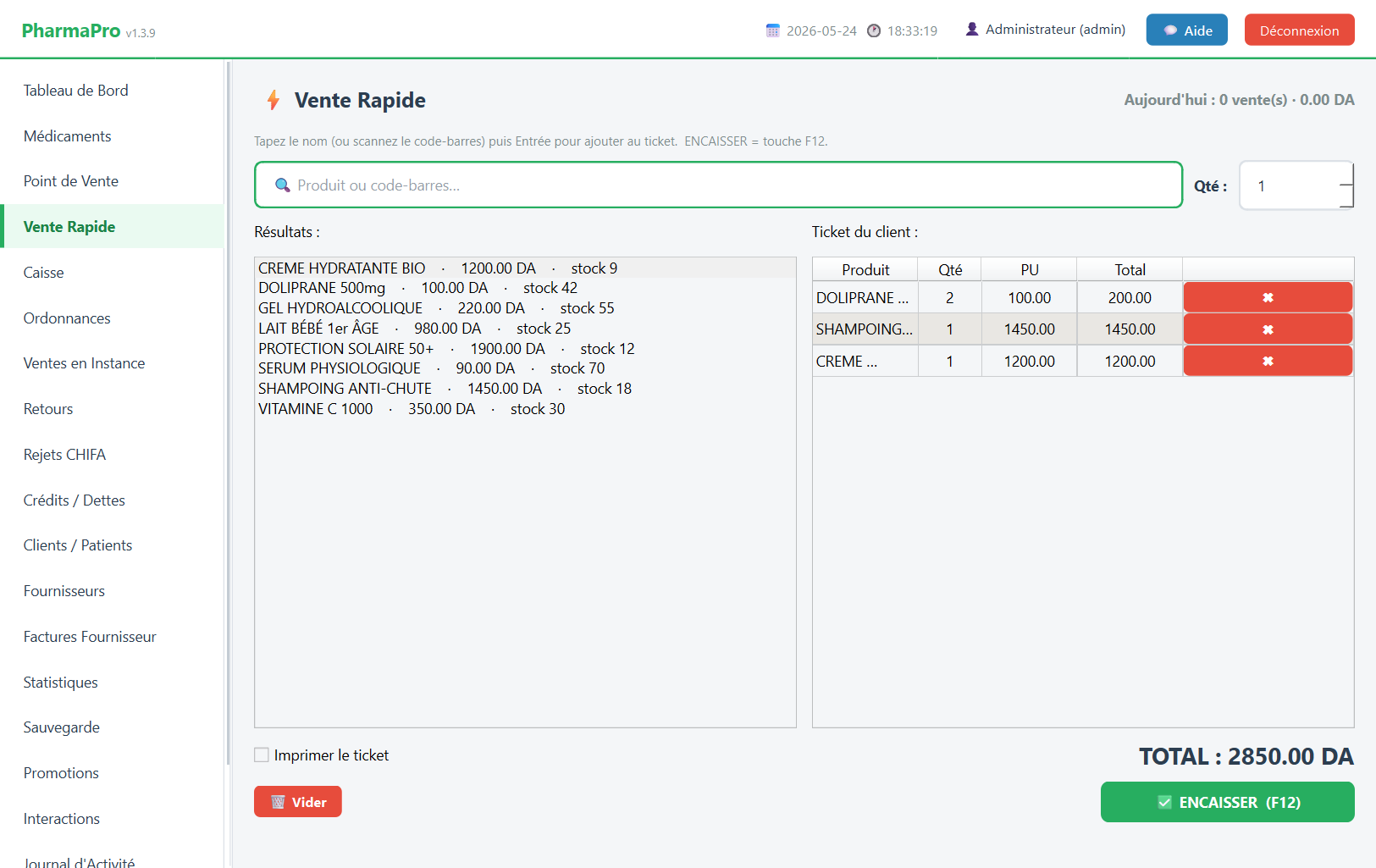Go to Factures Fournisseur
This screenshot has height=868, width=1376.
tap(113, 637)
